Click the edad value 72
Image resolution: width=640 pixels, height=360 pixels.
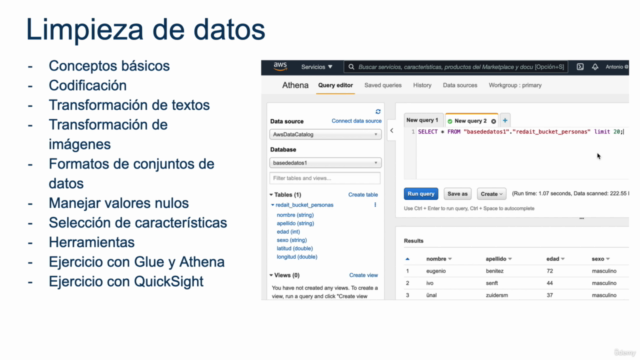(550, 271)
